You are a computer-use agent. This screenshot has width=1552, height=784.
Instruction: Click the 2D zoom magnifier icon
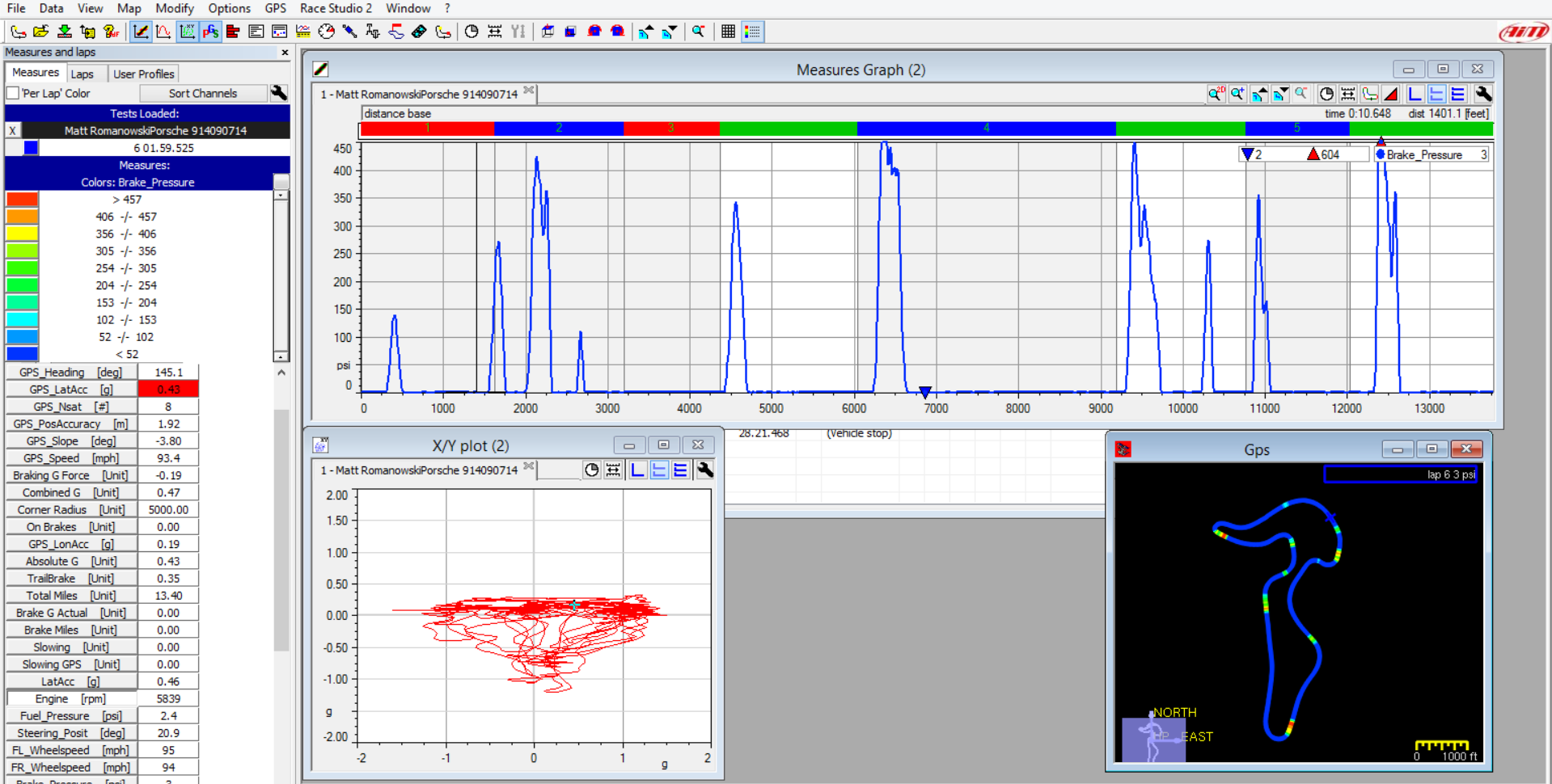click(x=1216, y=95)
